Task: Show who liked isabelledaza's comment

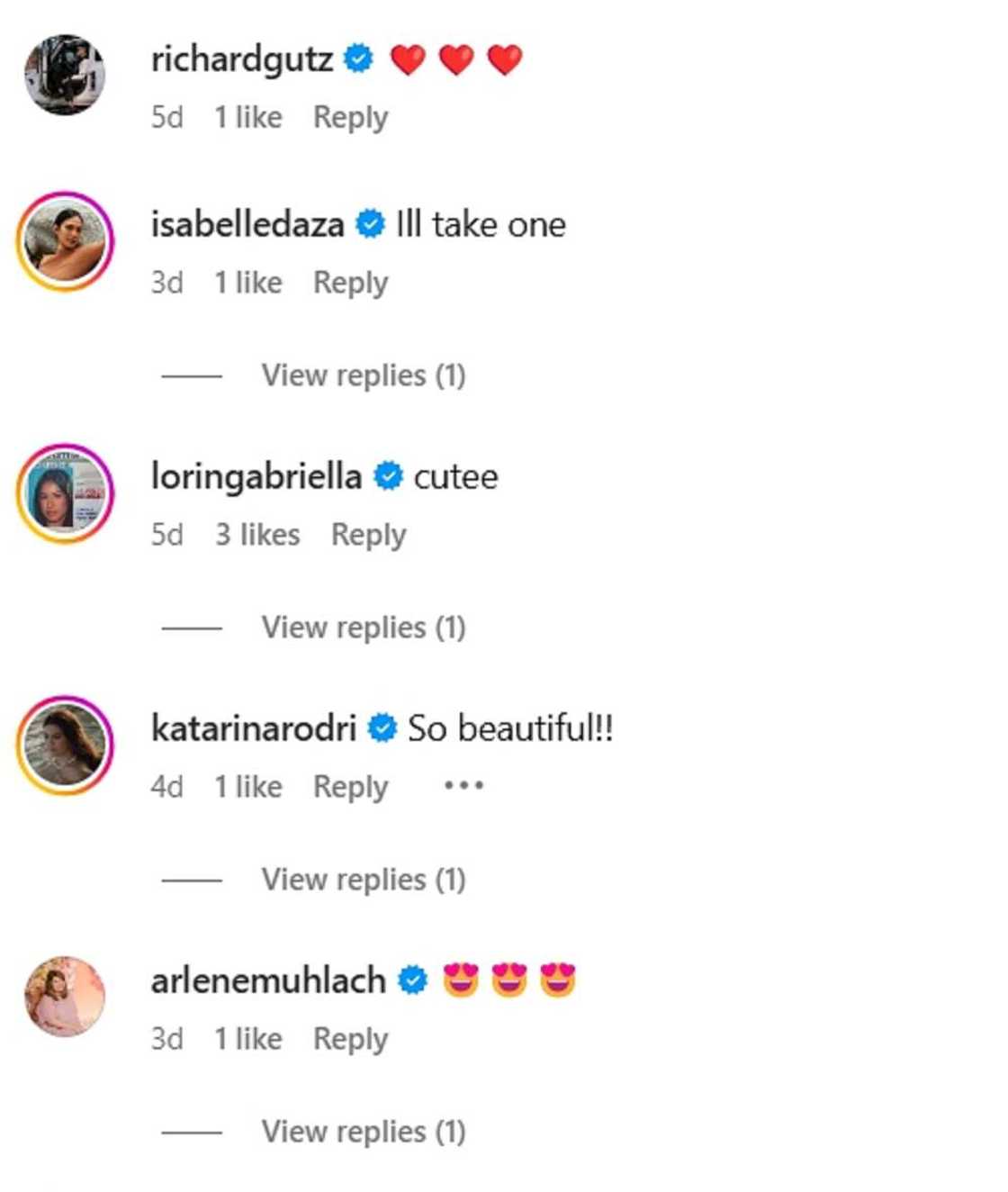Action: (x=247, y=283)
